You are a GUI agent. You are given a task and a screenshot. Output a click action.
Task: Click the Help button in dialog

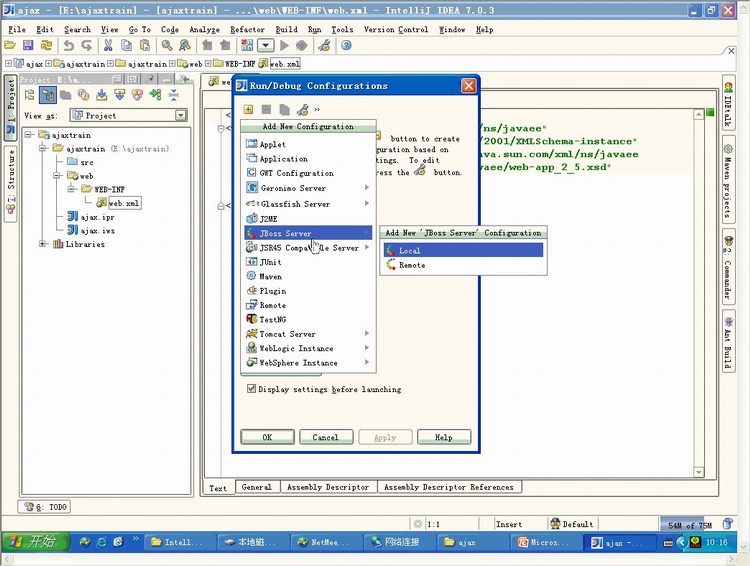click(444, 437)
